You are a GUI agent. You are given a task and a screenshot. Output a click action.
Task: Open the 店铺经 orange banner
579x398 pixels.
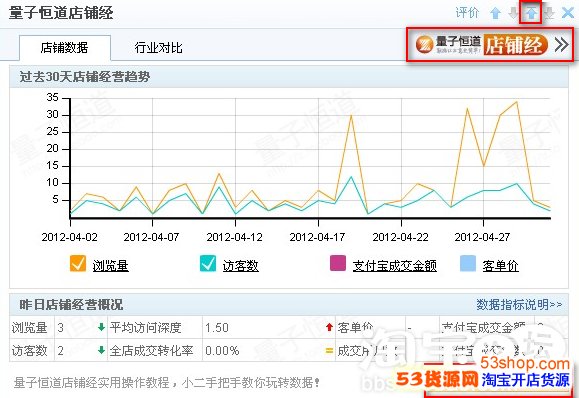click(x=515, y=45)
